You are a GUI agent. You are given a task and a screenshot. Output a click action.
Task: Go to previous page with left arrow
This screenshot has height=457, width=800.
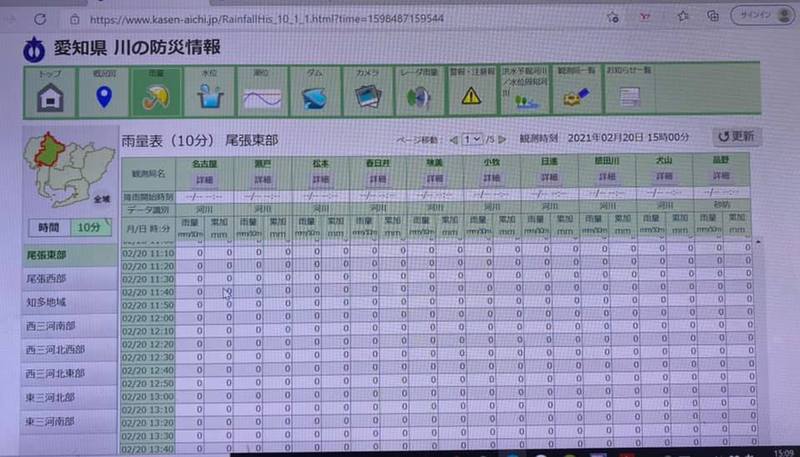click(454, 139)
